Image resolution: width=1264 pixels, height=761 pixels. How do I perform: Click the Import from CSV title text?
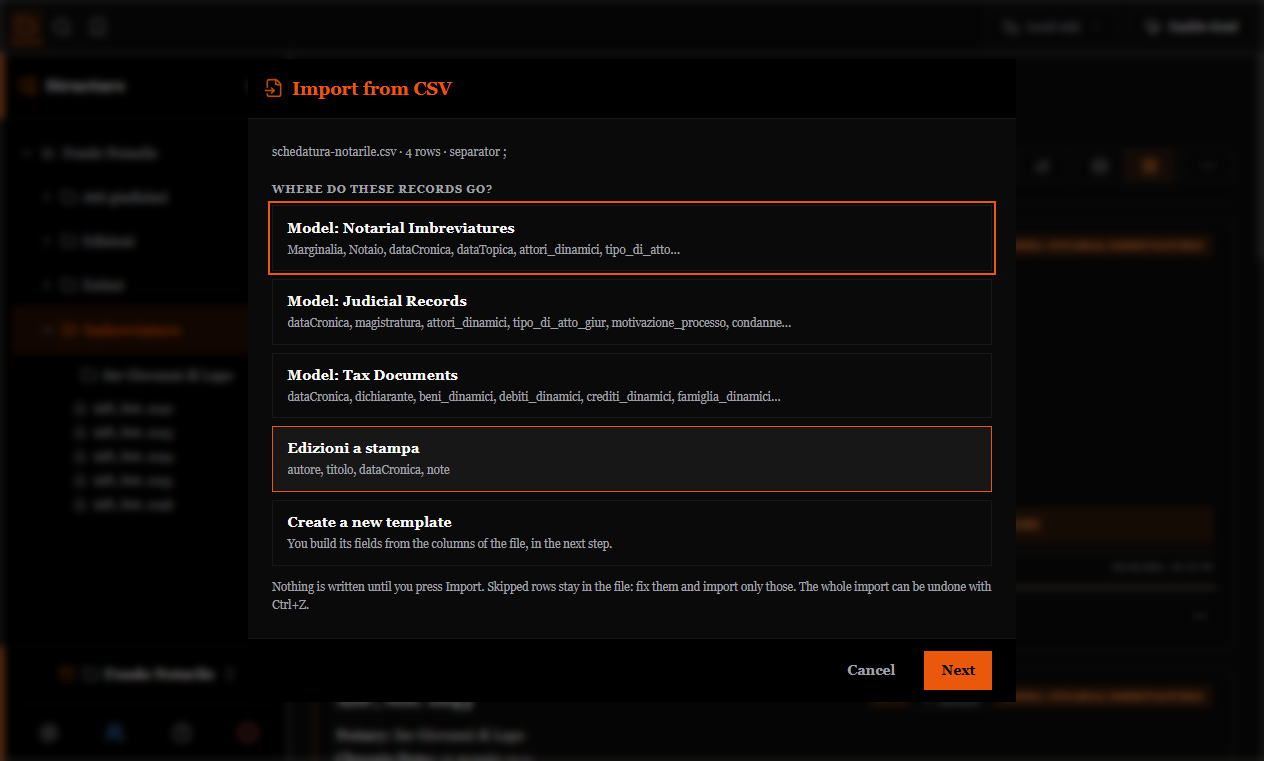click(x=372, y=89)
